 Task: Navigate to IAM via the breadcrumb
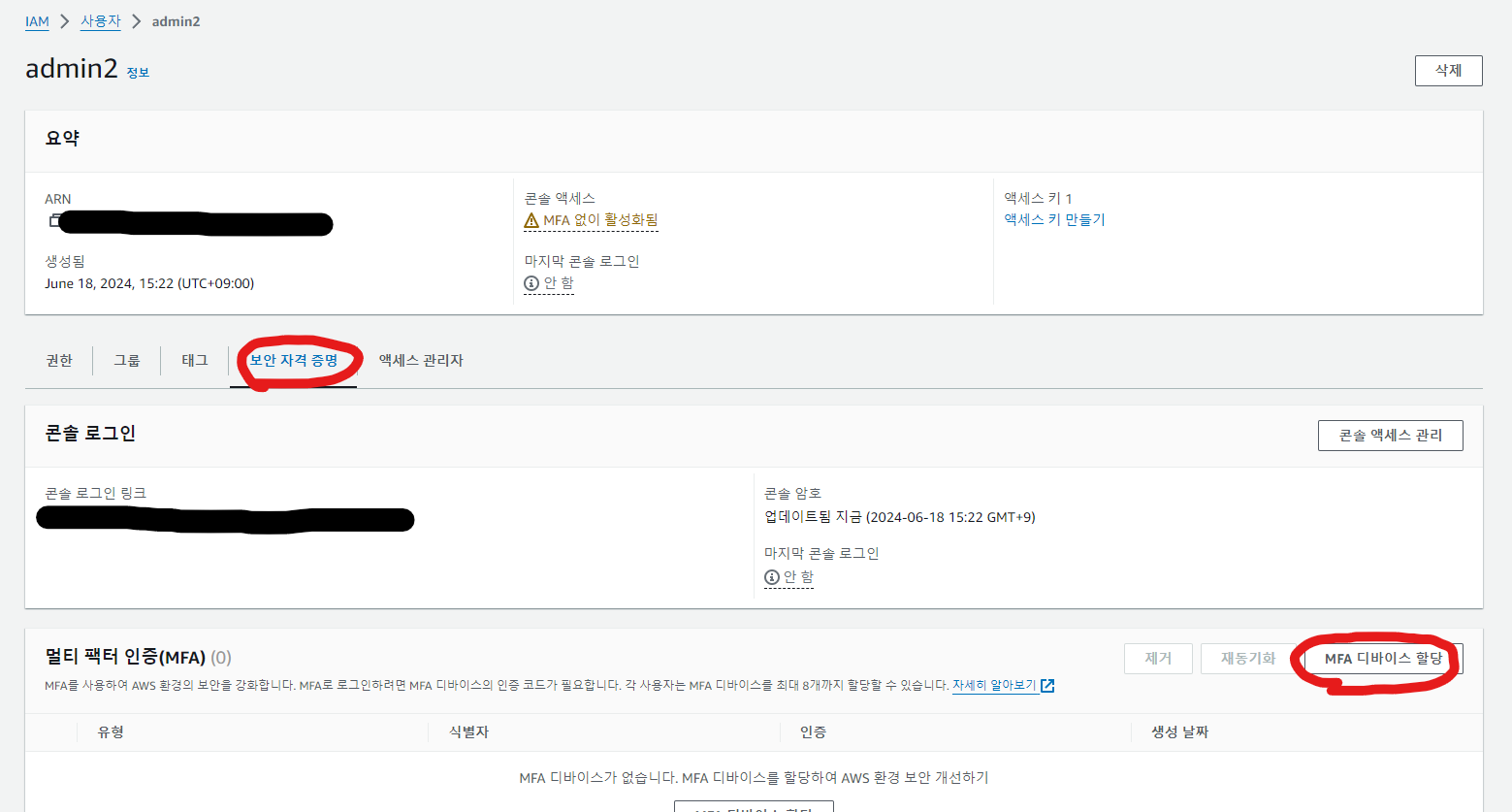pos(36,20)
